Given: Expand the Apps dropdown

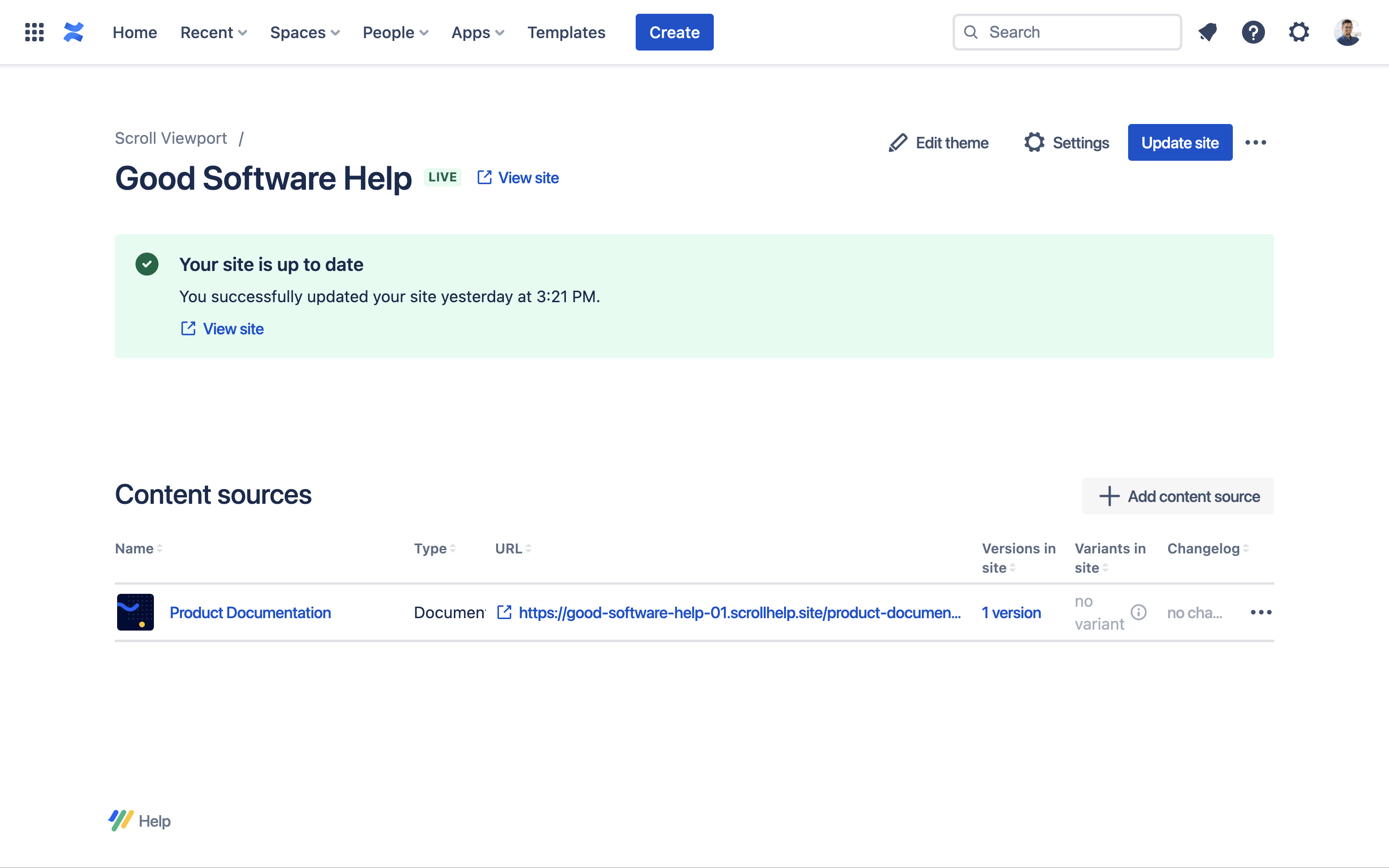Looking at the screenshot, I should click(478, 32).
